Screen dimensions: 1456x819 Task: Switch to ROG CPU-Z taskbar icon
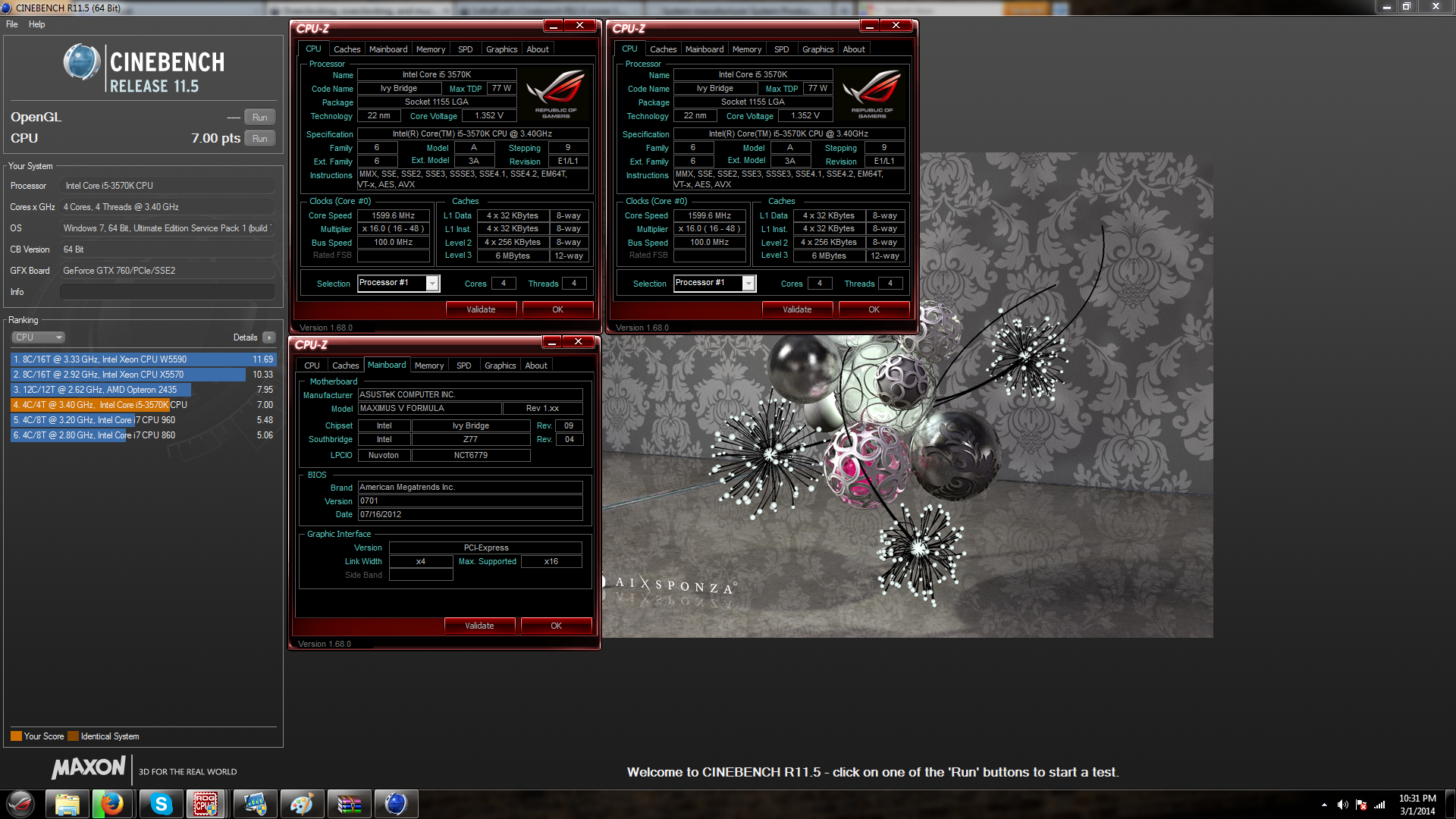coord(206,804)
